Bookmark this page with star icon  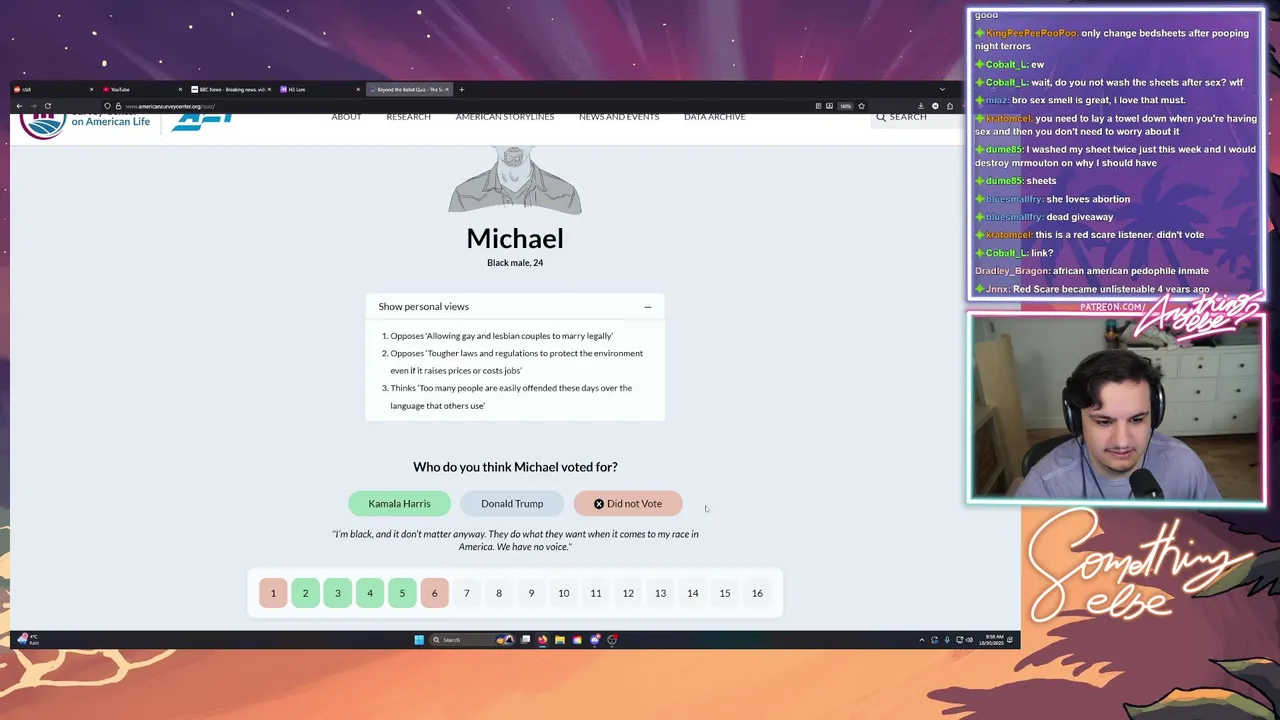pos(861,106)
